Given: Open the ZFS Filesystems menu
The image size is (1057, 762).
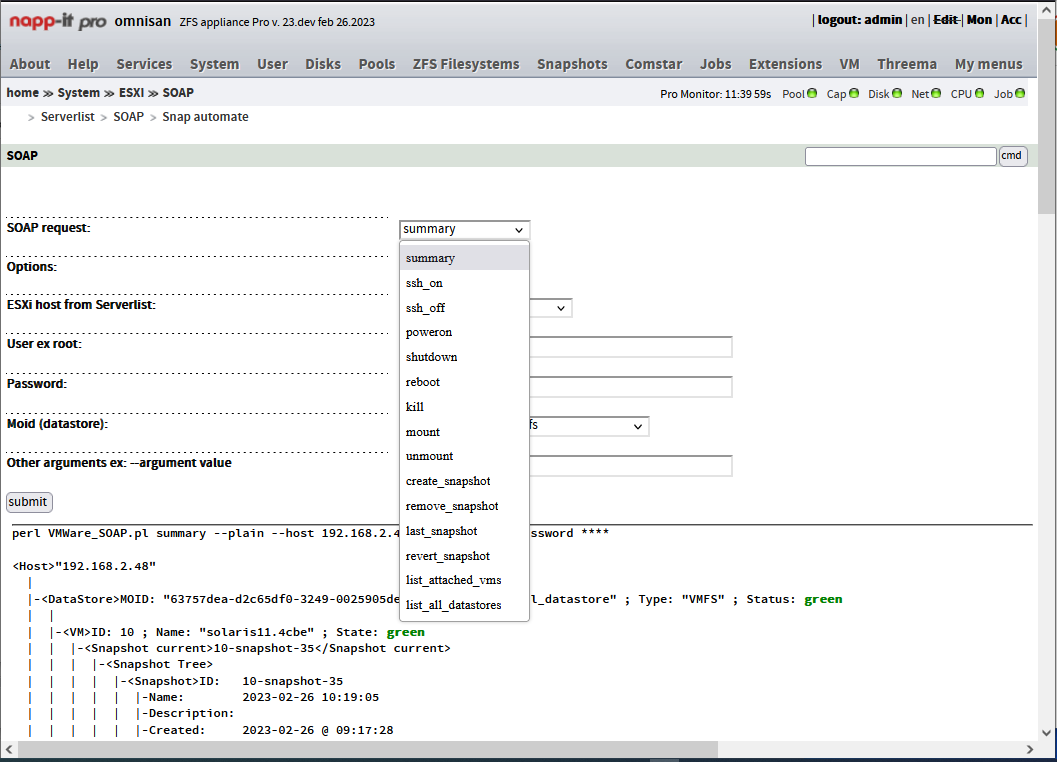Looking at the screenshot, I should coord(466,64).
